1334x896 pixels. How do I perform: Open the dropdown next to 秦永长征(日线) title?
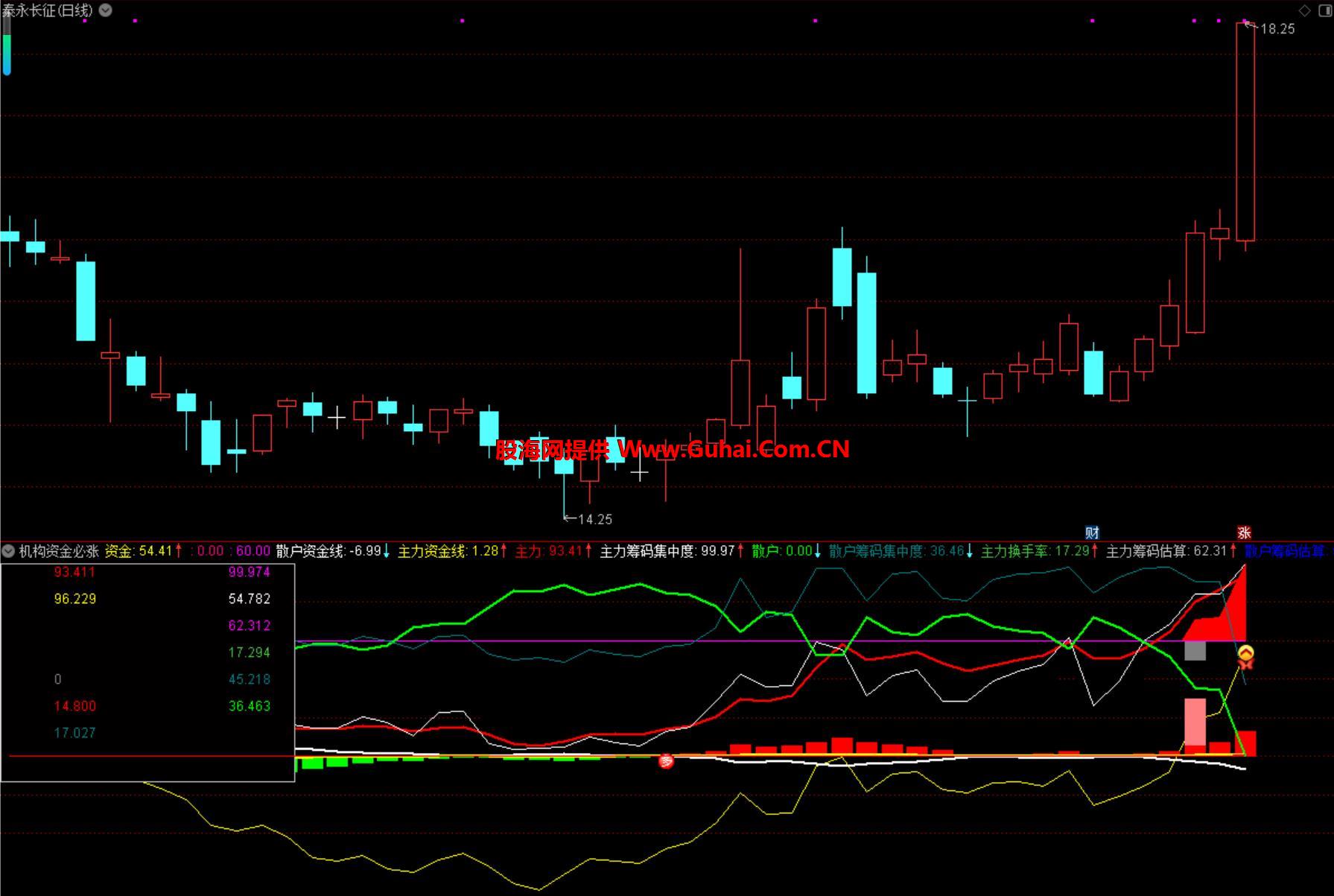click(x=106, y=10)
